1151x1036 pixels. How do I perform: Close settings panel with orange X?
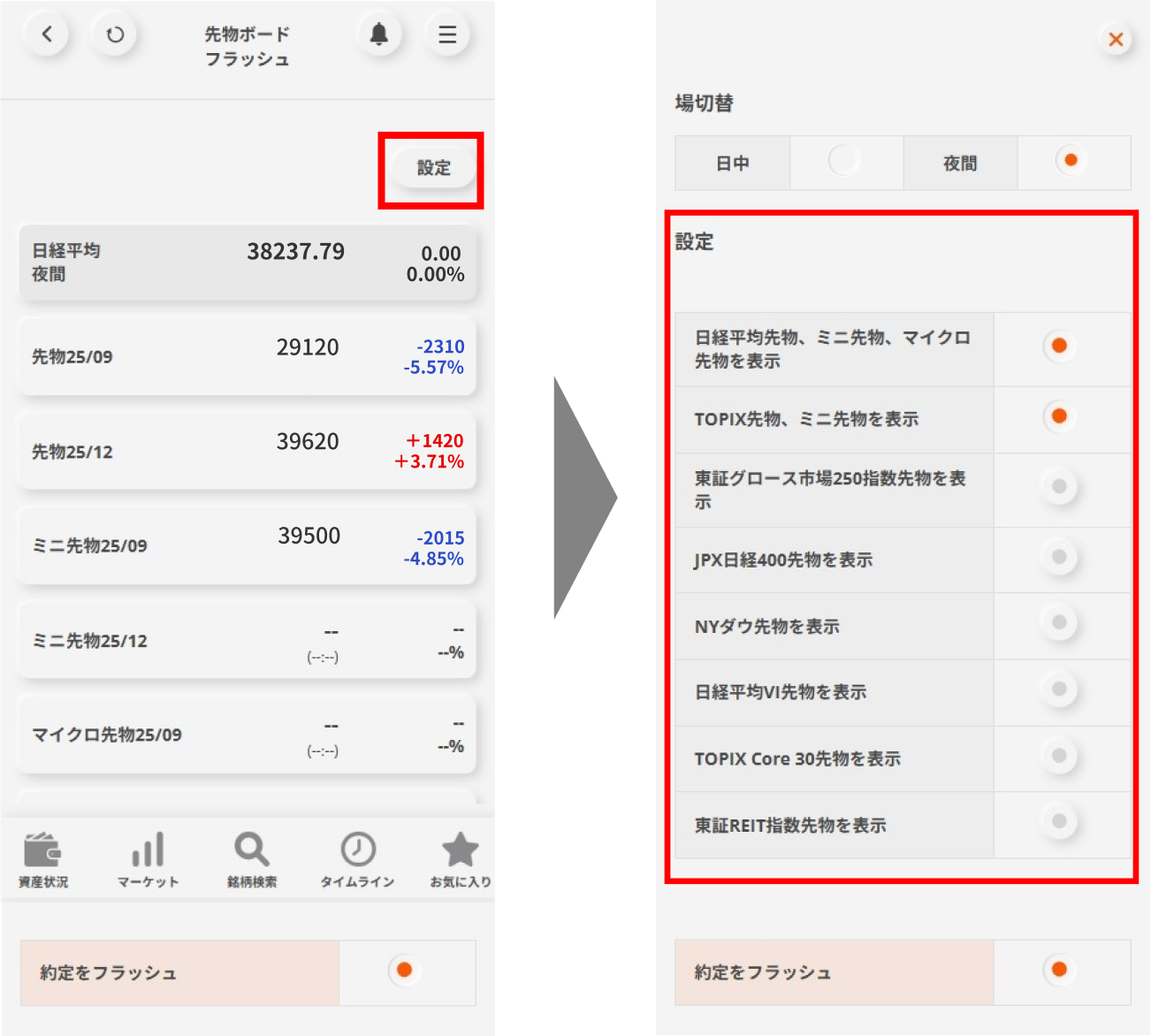click(x=1116, y=39)
